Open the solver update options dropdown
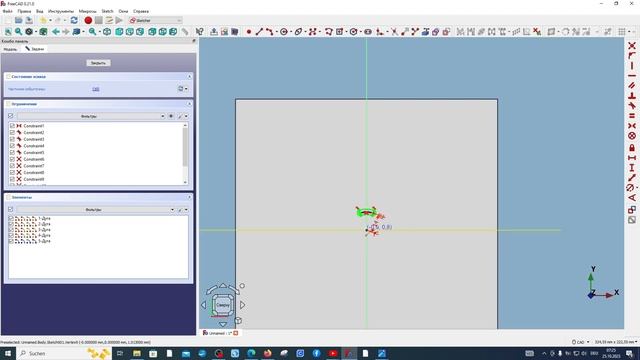 187,89
